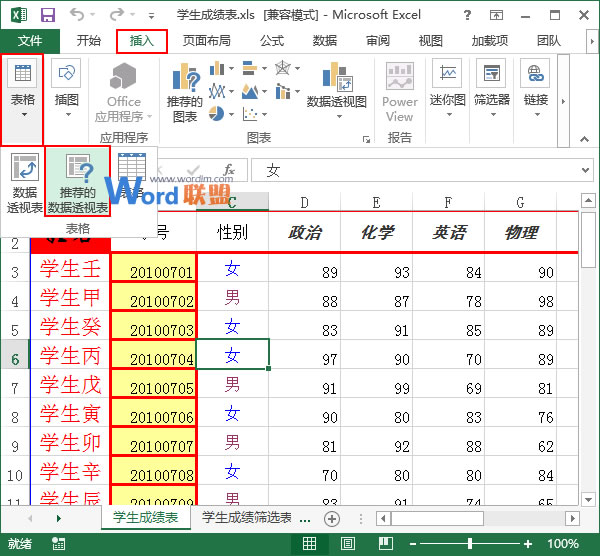Screen dimensions: 600x556
Task: Insert a bar chart icon
Action: 249,68
